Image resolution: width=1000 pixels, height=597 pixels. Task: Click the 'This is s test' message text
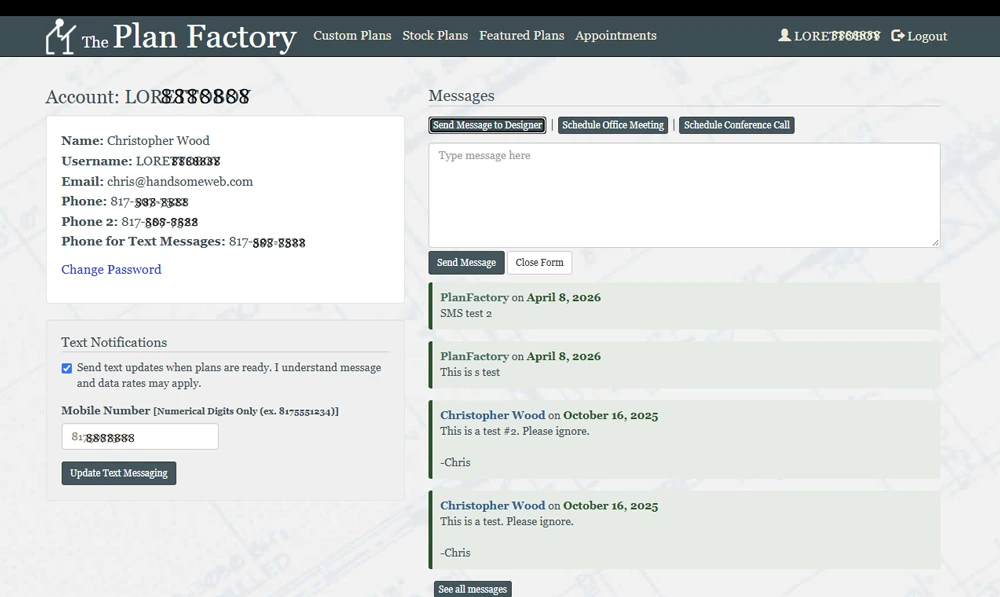click(470, 372)
